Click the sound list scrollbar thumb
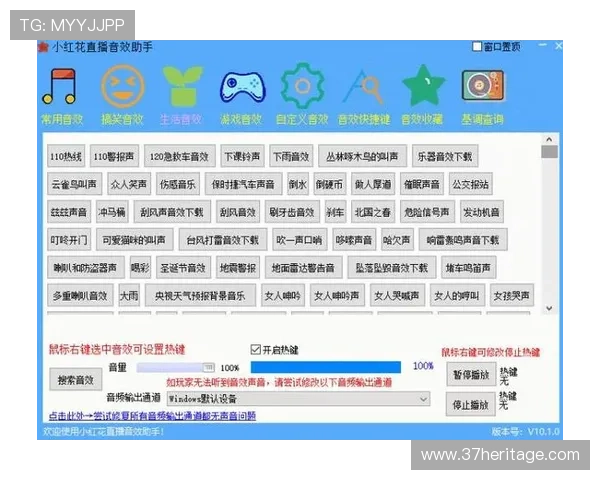 coord(549,152)
